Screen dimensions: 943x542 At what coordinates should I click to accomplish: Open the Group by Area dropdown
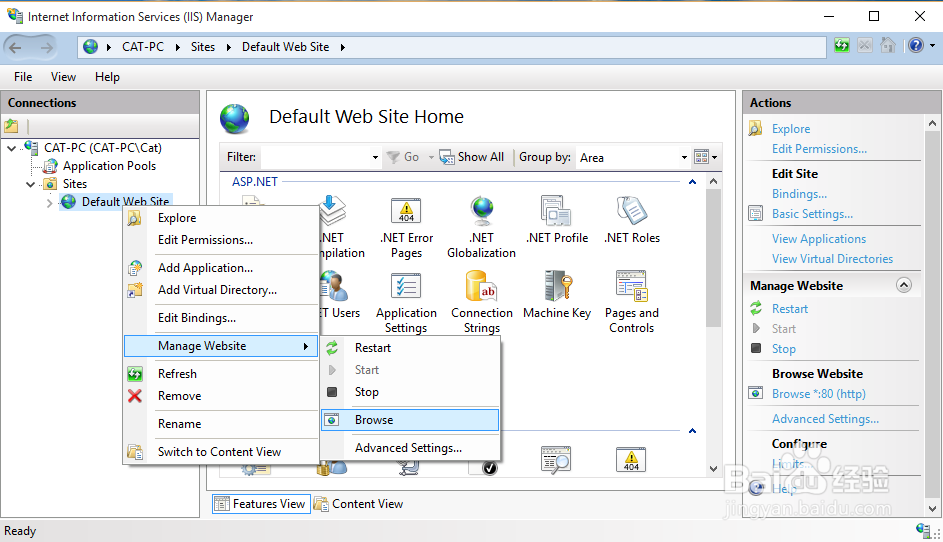click(x=684, y=158)
